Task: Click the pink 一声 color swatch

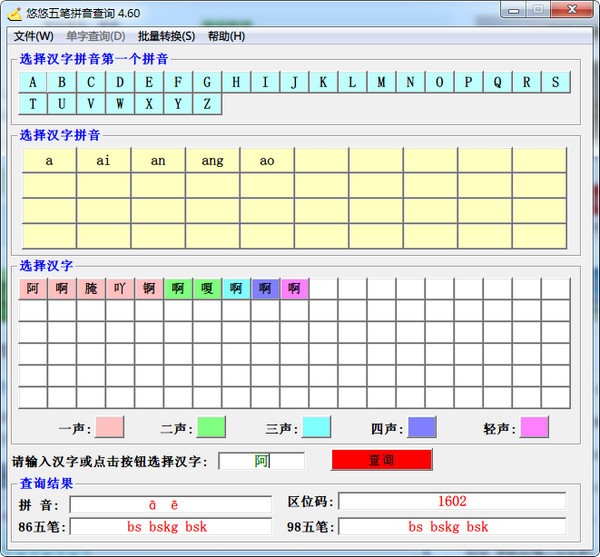Action: point(109,428)
